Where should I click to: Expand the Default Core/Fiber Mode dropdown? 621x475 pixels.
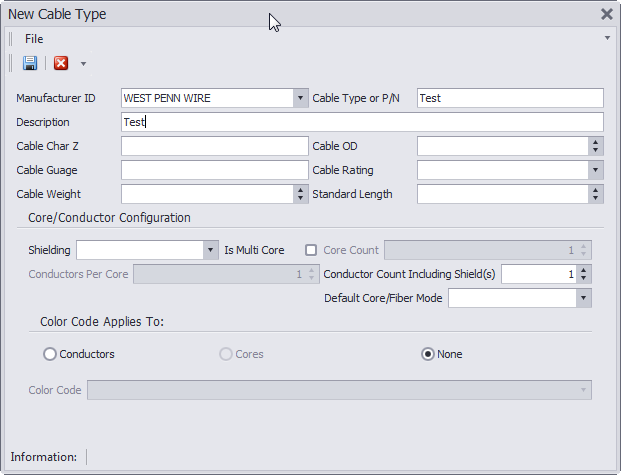583,298
